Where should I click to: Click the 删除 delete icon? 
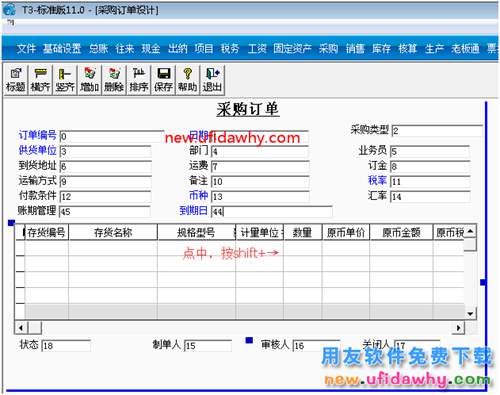click(x=114, y=80)
